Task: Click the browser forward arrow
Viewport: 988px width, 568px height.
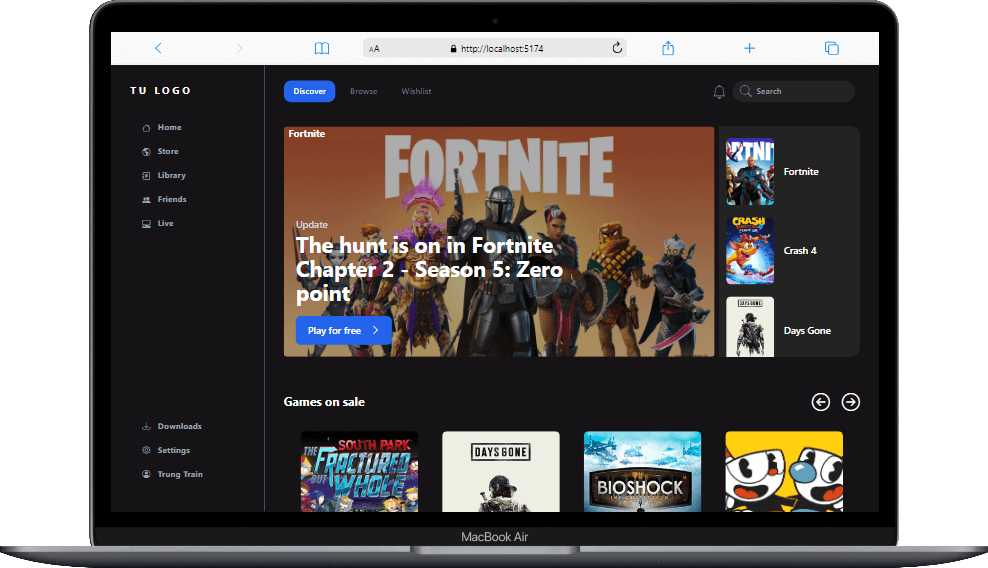Action: [x=239, y=48]
